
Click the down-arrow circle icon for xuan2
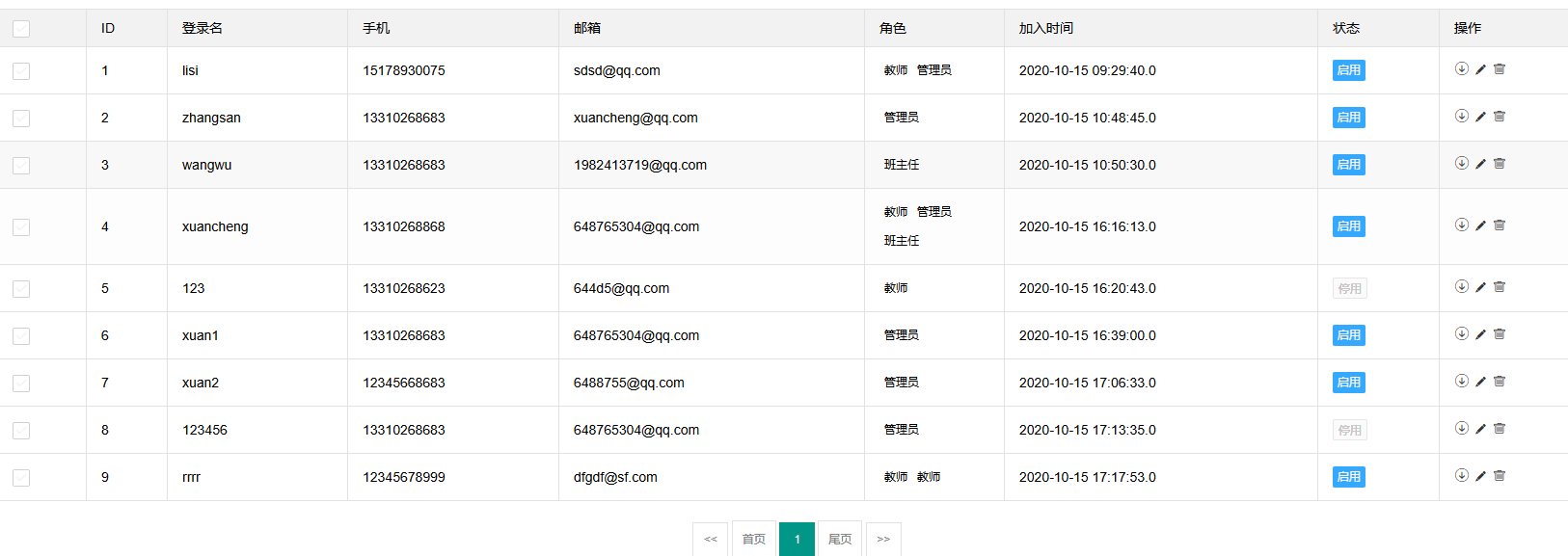[1462, 381]
